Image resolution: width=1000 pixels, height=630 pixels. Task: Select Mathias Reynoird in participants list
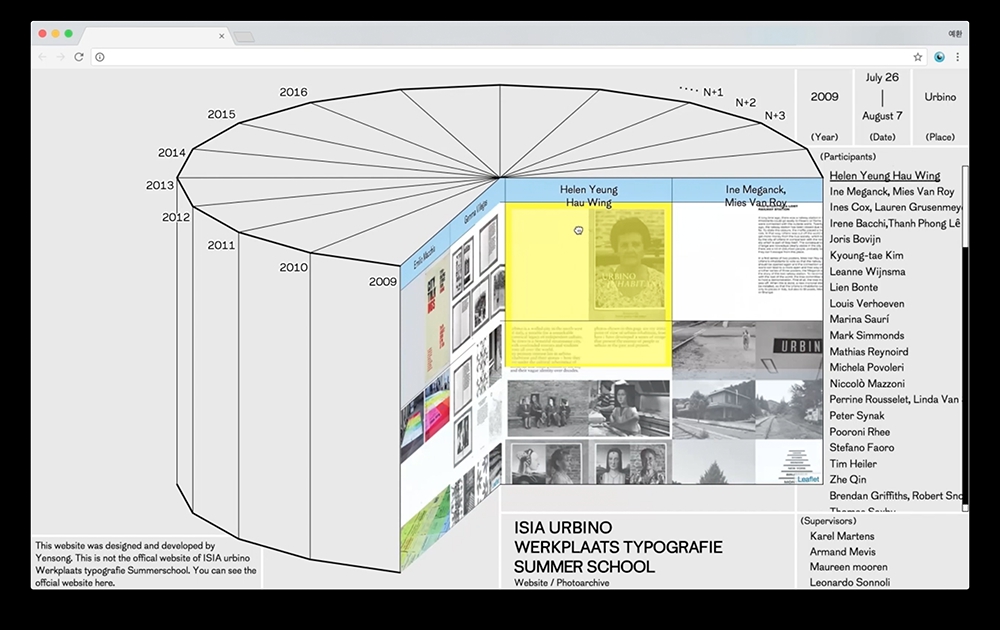coord(869,352)
